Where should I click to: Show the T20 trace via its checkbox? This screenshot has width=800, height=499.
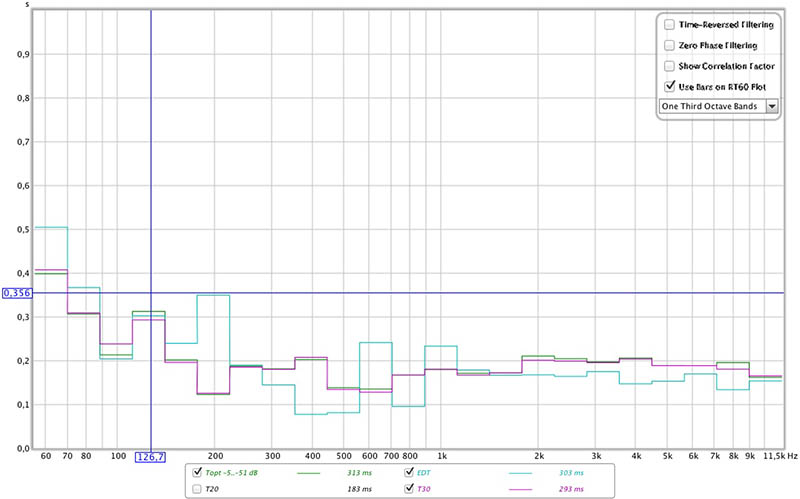pos(197,488)
